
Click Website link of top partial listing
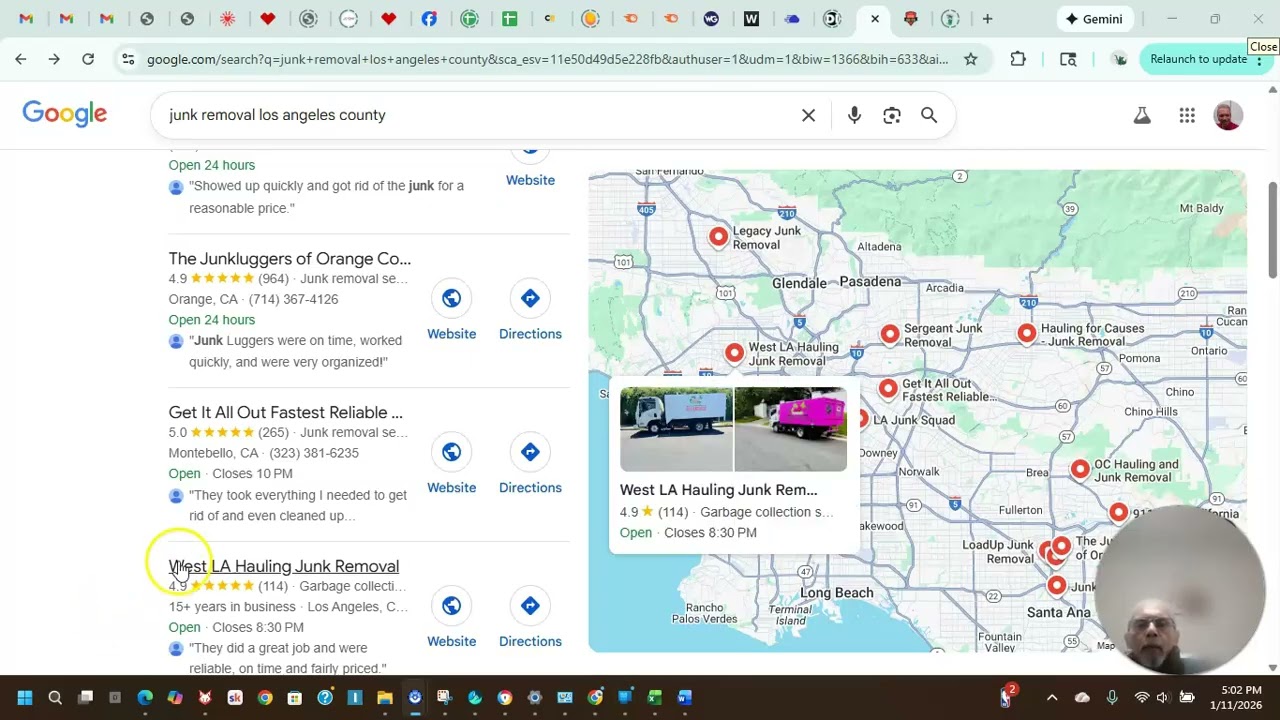pos(530,180)
